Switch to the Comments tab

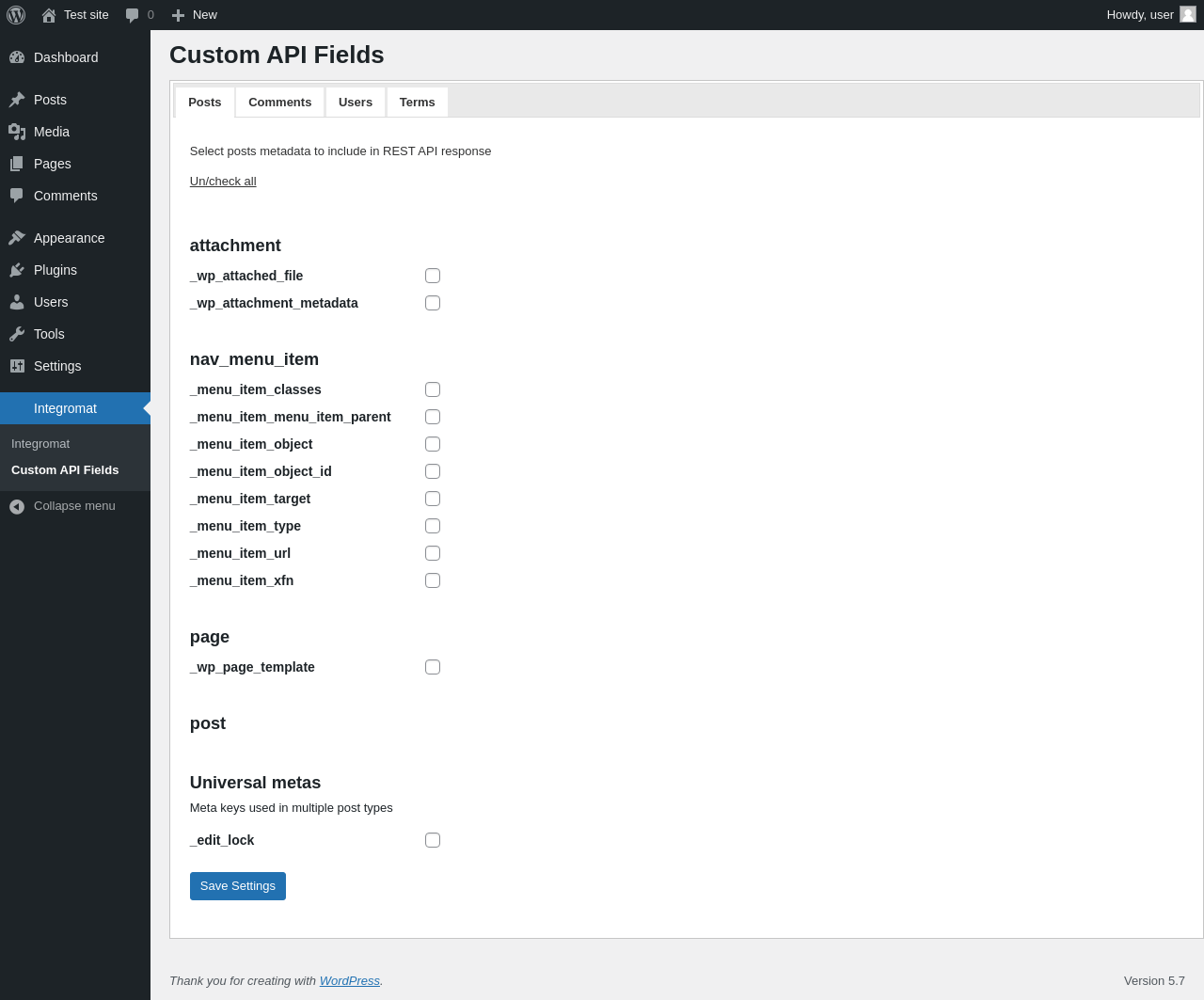(279, 103)
